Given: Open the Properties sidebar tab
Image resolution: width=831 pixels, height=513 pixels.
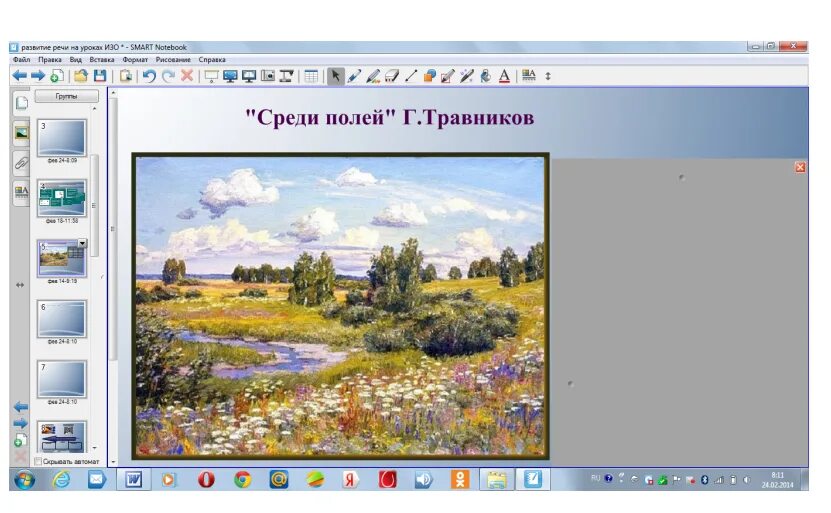Looking at the screenshot, I should pos(21,192).
